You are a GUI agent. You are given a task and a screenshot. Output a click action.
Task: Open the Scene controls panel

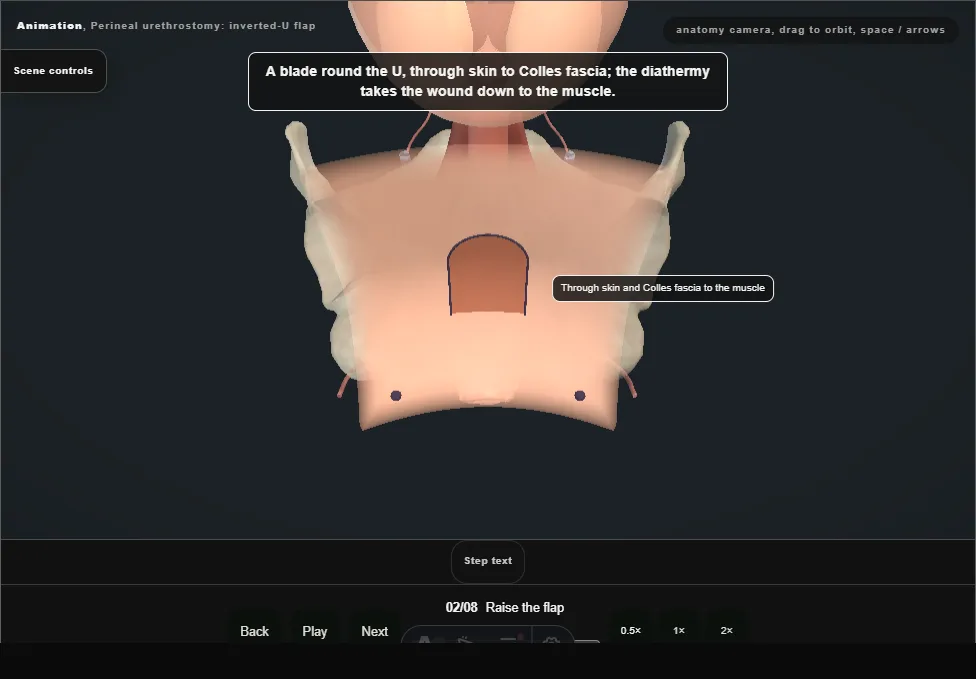(x=54, y=71)
